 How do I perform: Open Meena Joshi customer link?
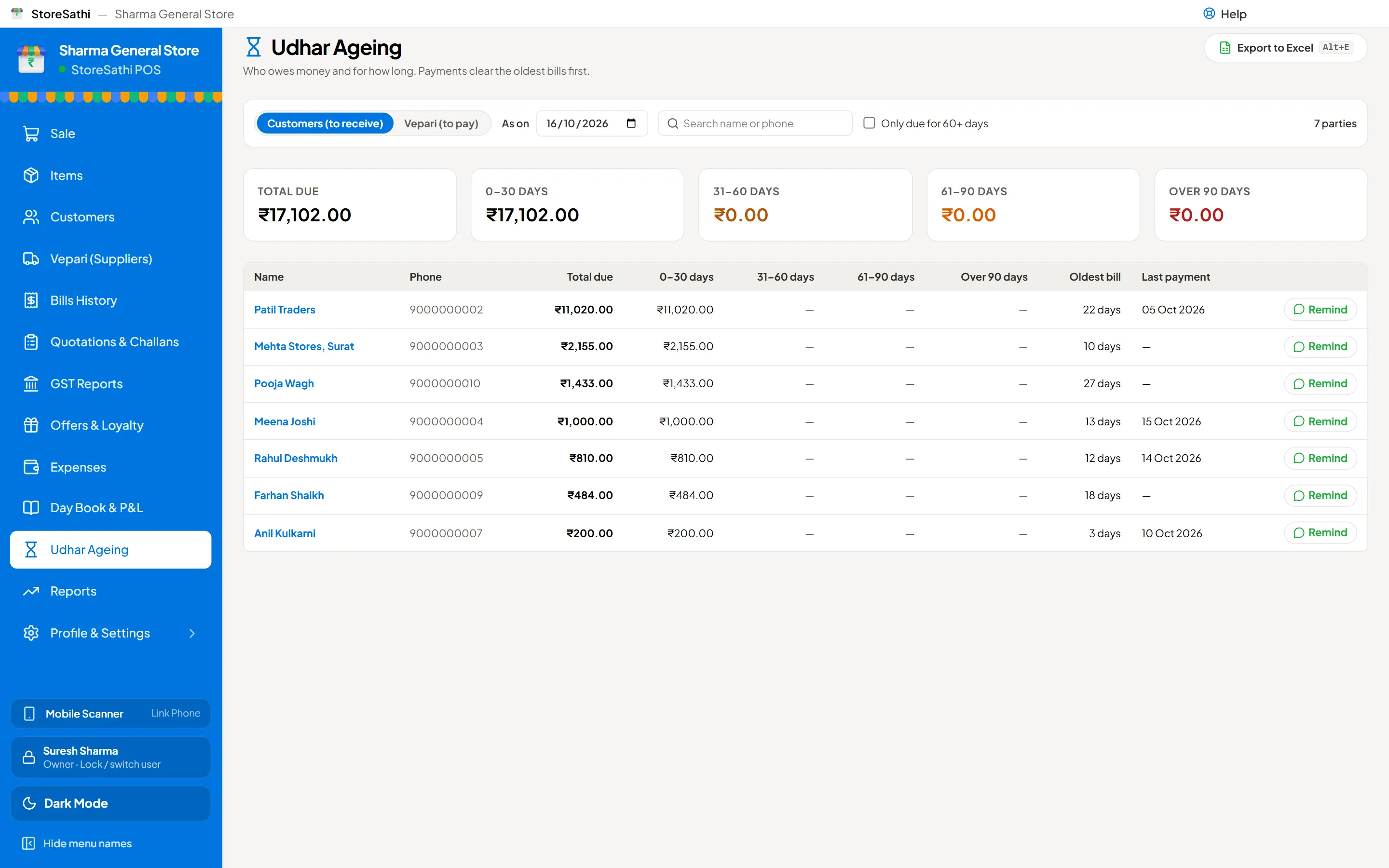(285, 421)
